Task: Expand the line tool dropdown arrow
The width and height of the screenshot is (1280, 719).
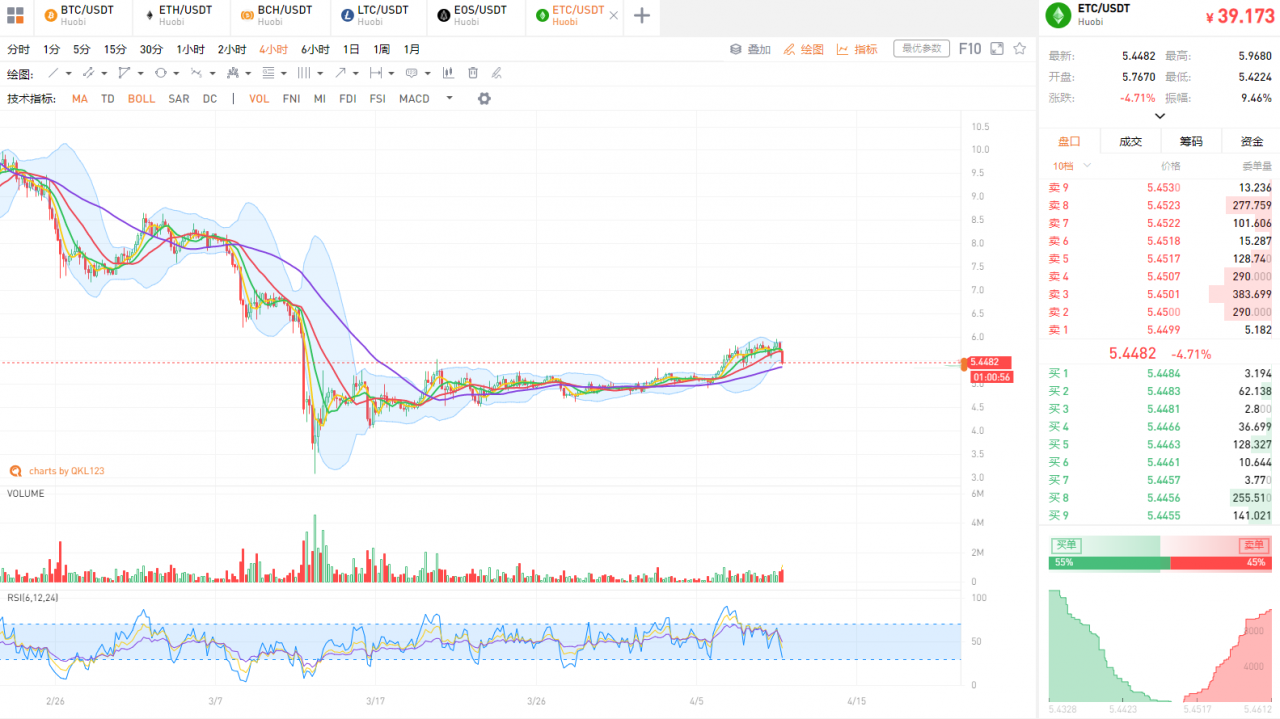Action: [69, 73]
